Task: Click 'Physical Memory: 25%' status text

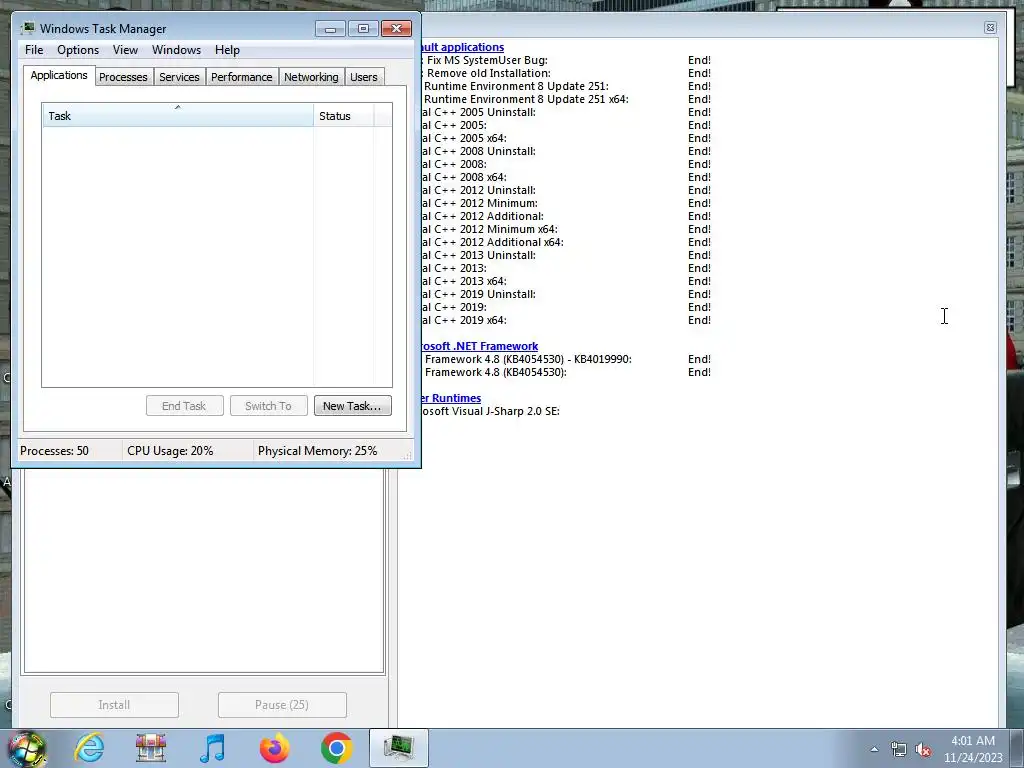Action: tap(317, 451)
